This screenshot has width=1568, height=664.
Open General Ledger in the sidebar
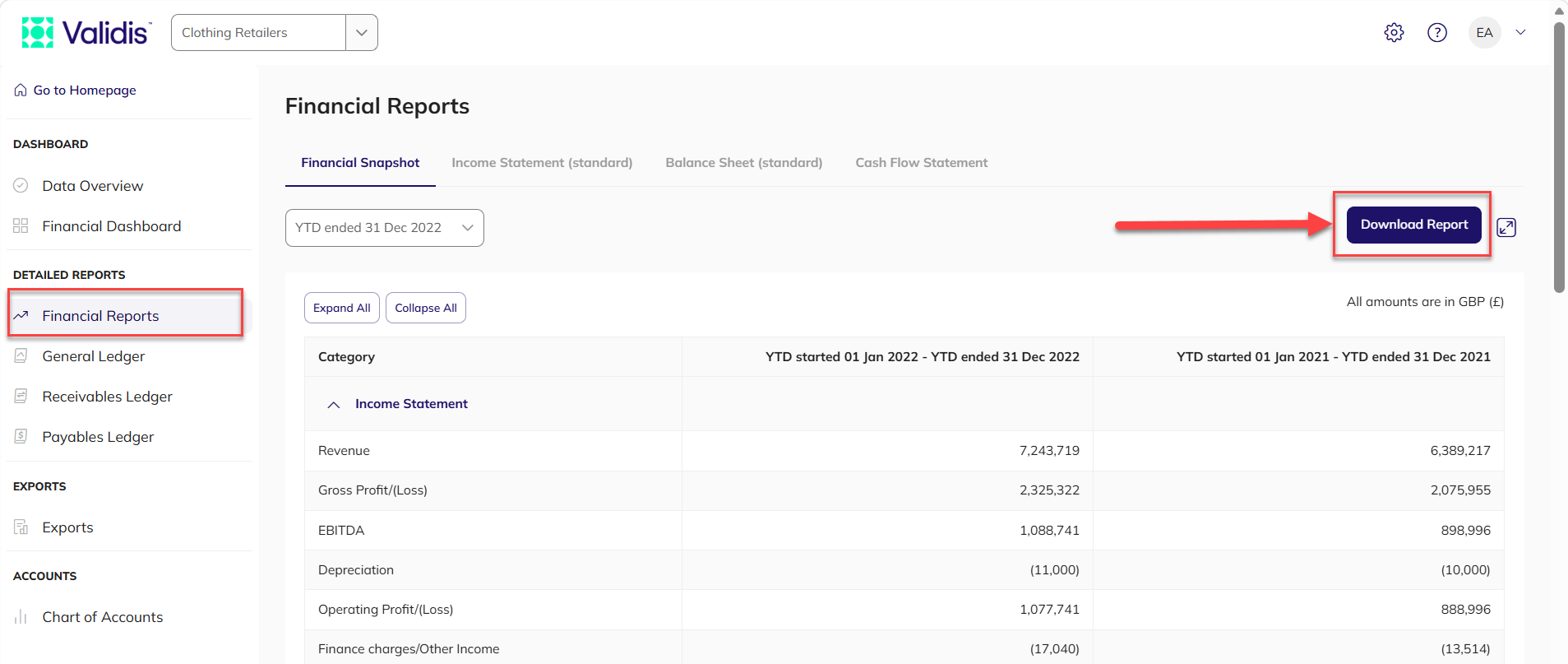pos(94,356)
